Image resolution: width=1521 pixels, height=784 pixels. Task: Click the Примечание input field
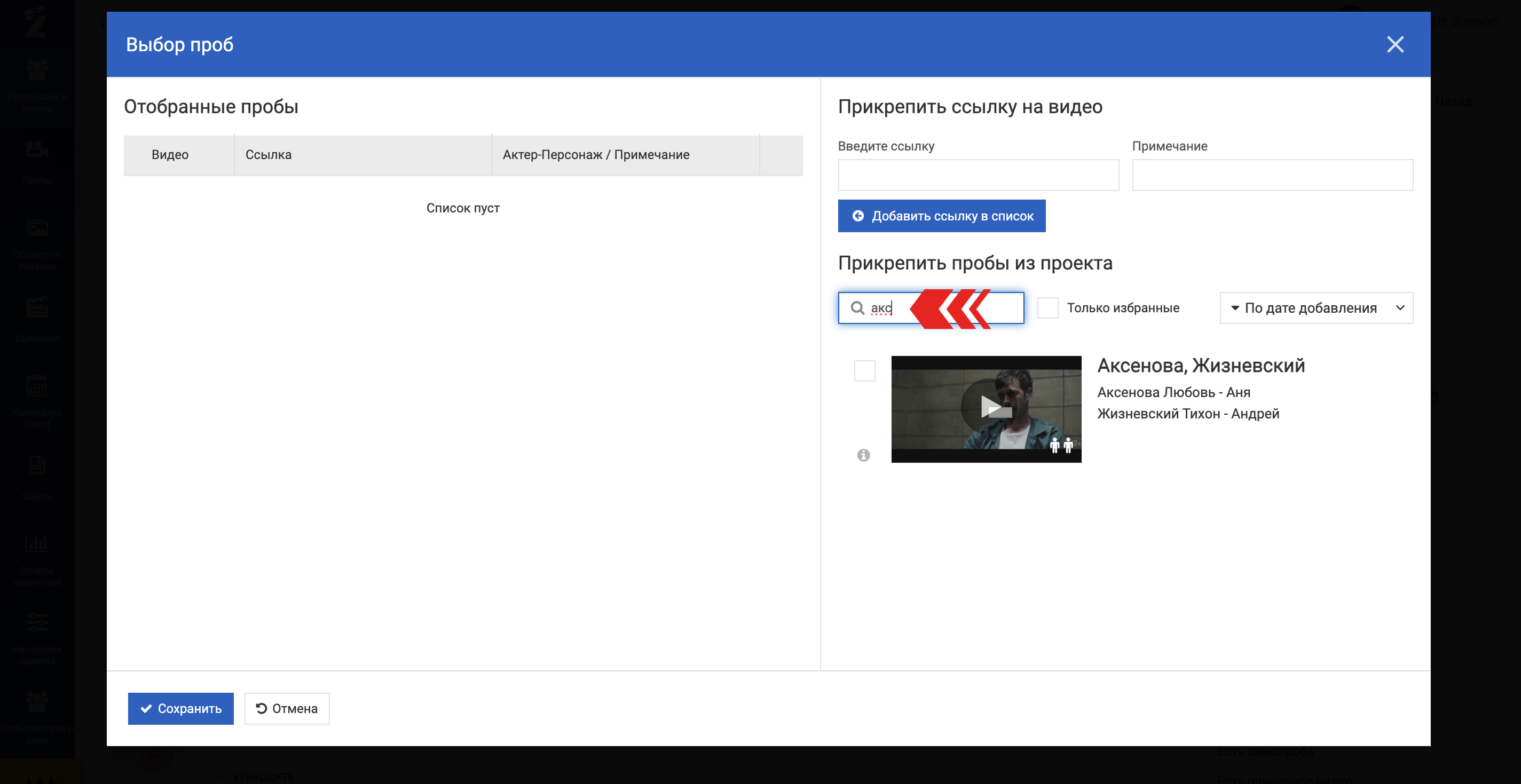click(x=1272, y=176)
